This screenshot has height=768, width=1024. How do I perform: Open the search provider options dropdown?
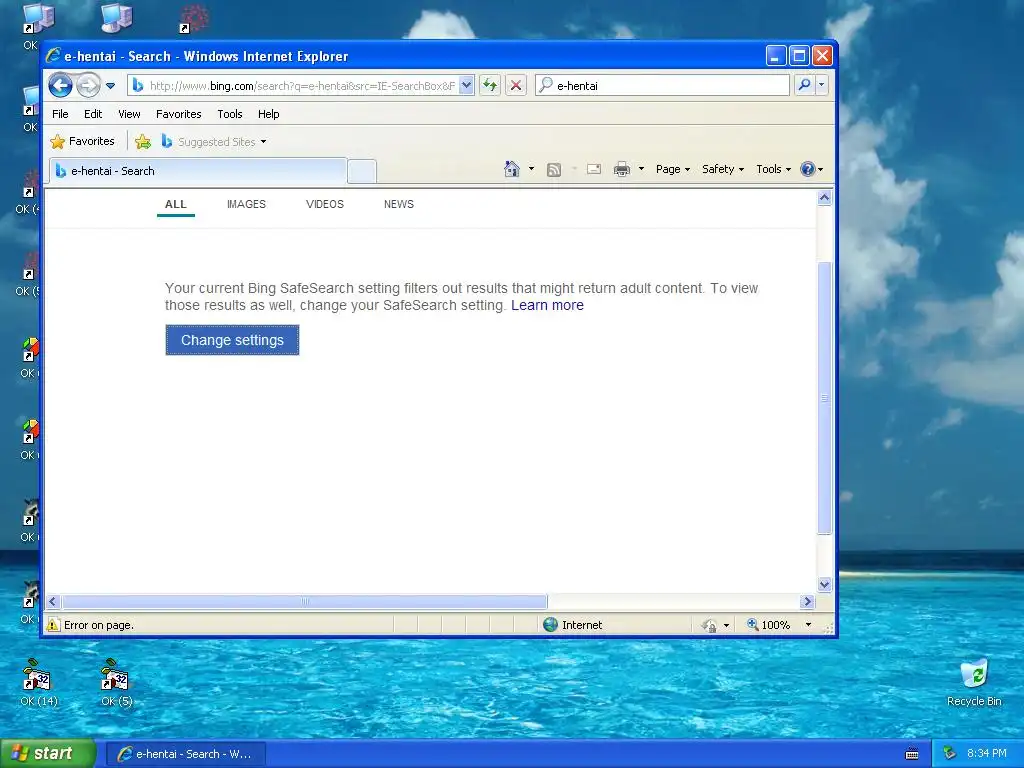click(822, 85)
